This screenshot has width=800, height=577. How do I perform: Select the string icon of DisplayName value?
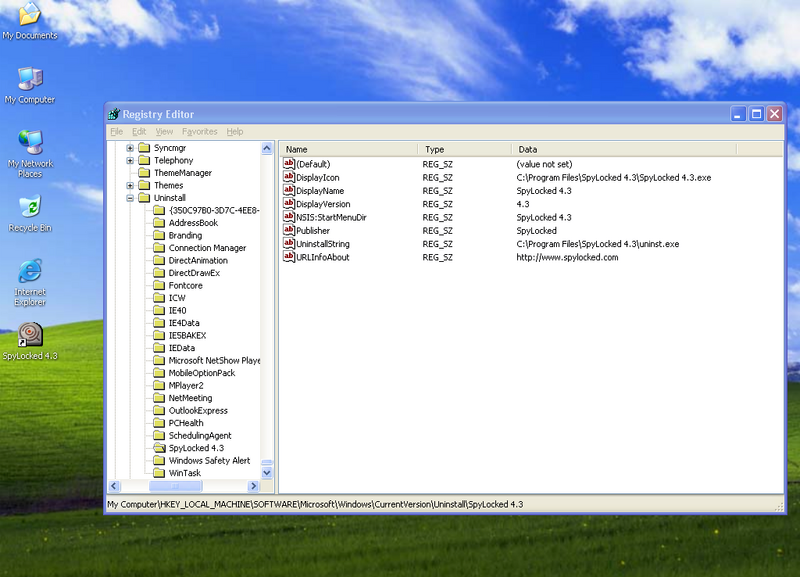[x=289, y=190]
